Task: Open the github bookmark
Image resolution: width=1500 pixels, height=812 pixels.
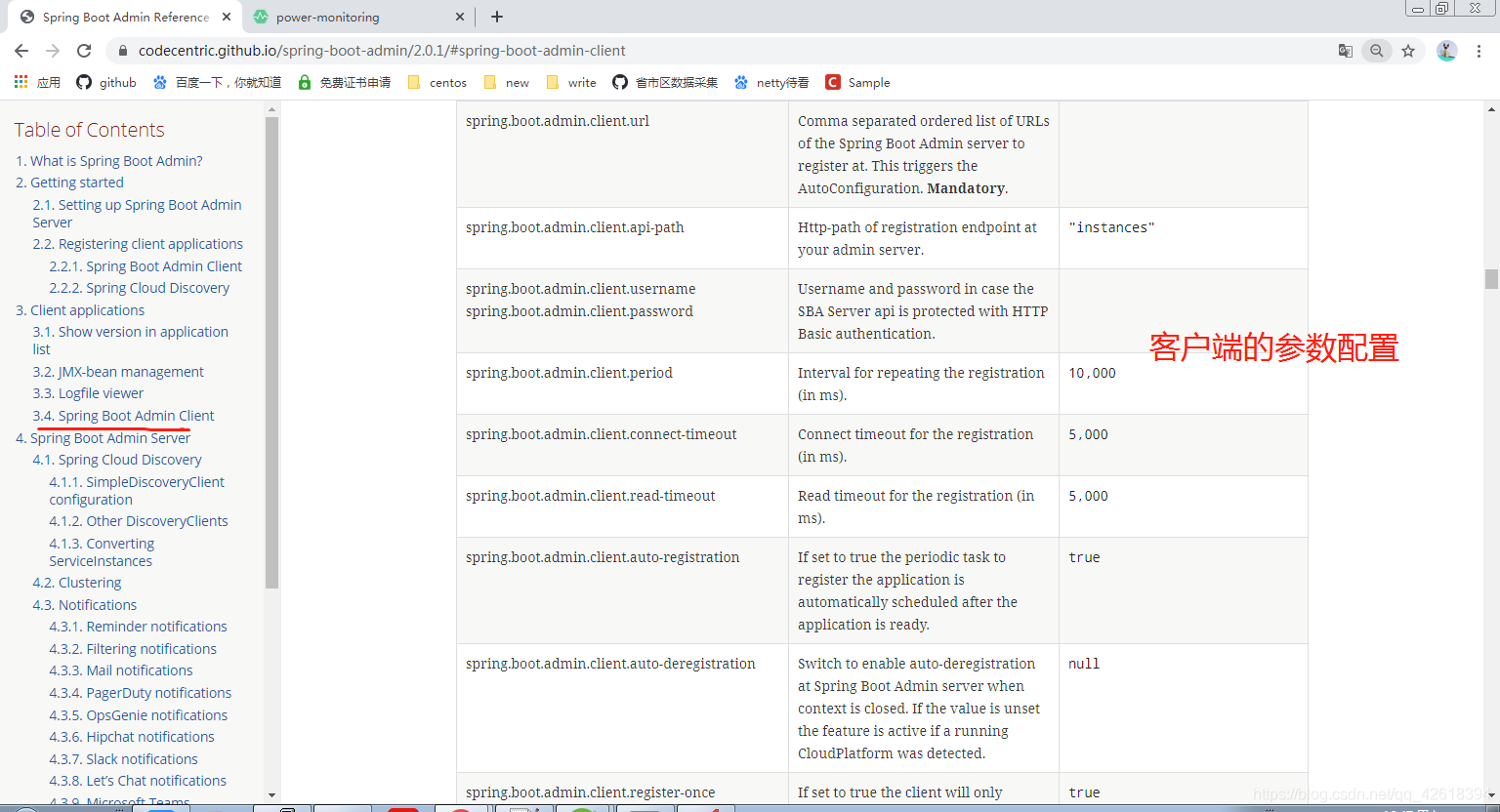Action: [106, 83]
